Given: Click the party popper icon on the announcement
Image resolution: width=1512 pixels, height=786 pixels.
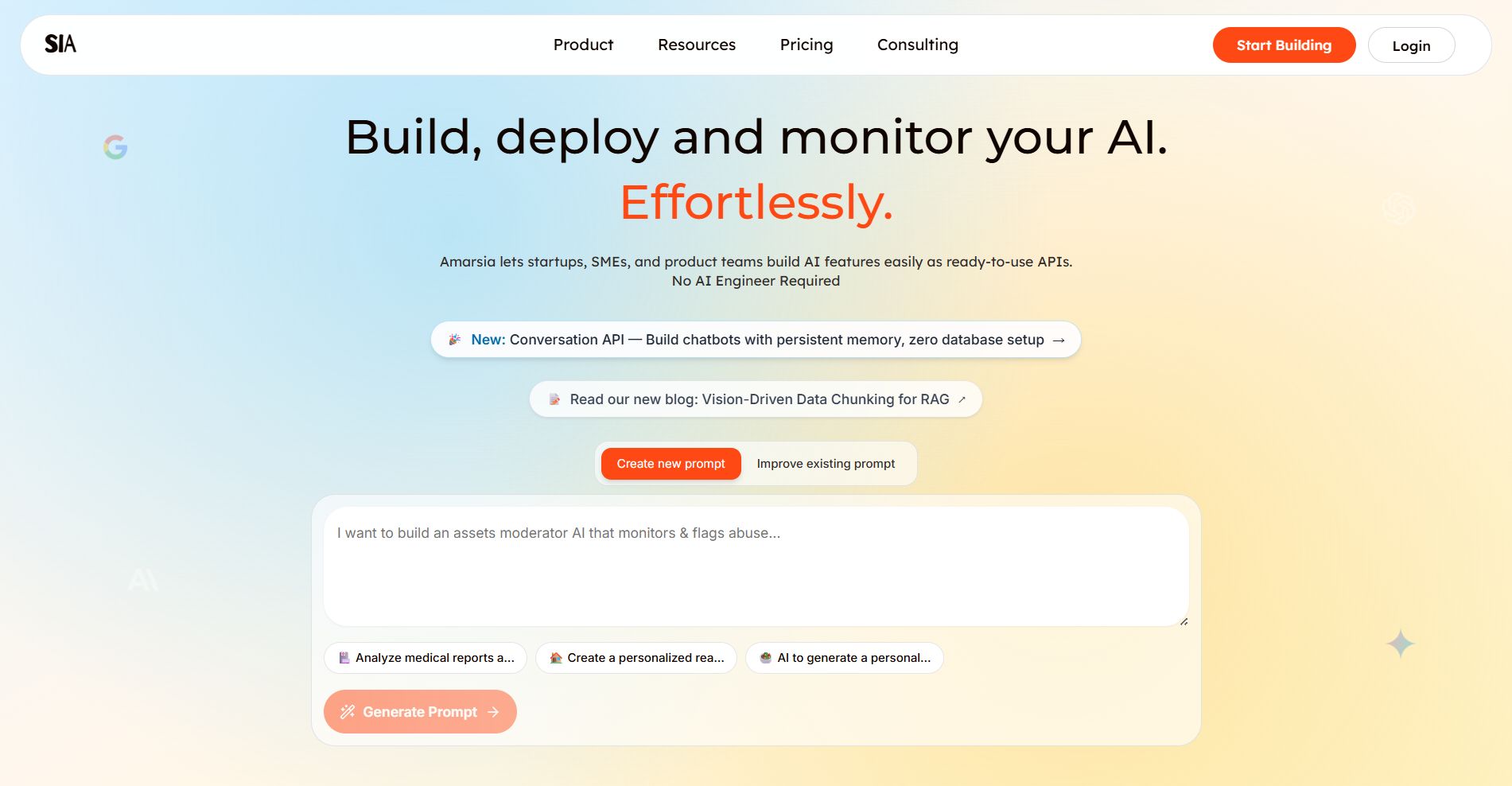Looking at the screenshot, I should tap(455, 340).
